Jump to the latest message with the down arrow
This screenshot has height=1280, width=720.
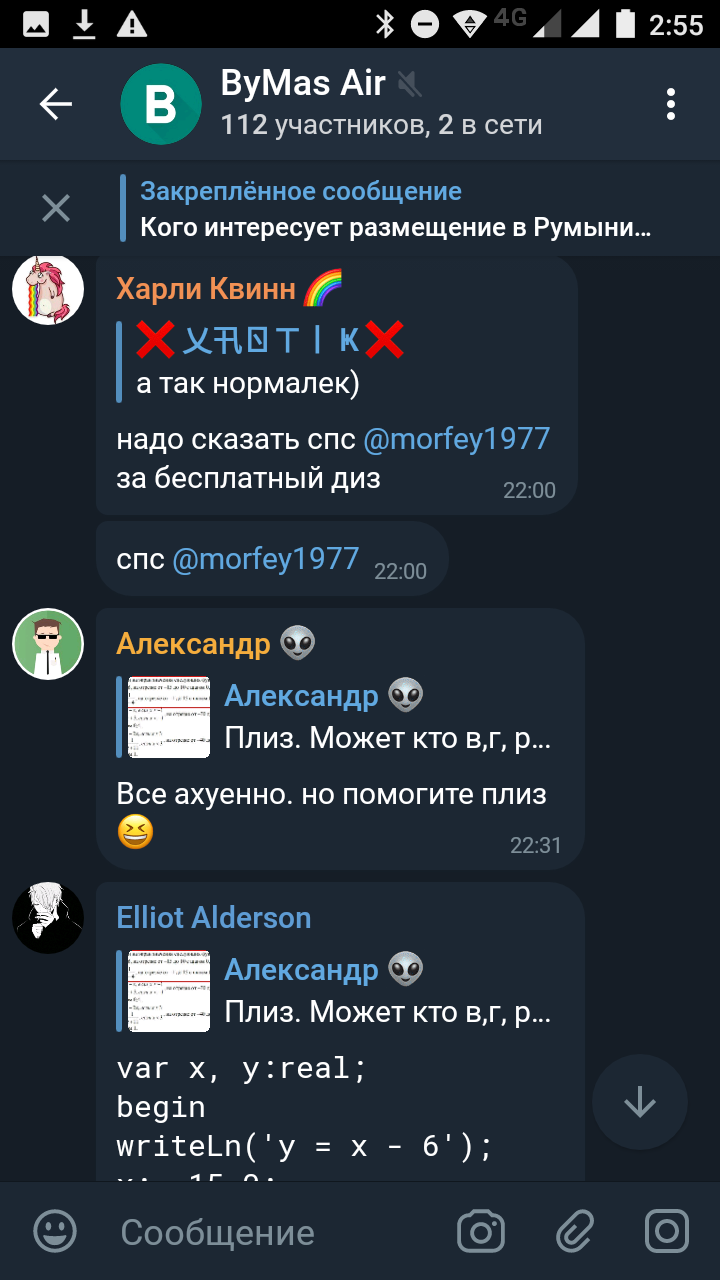pos(640,1102)
